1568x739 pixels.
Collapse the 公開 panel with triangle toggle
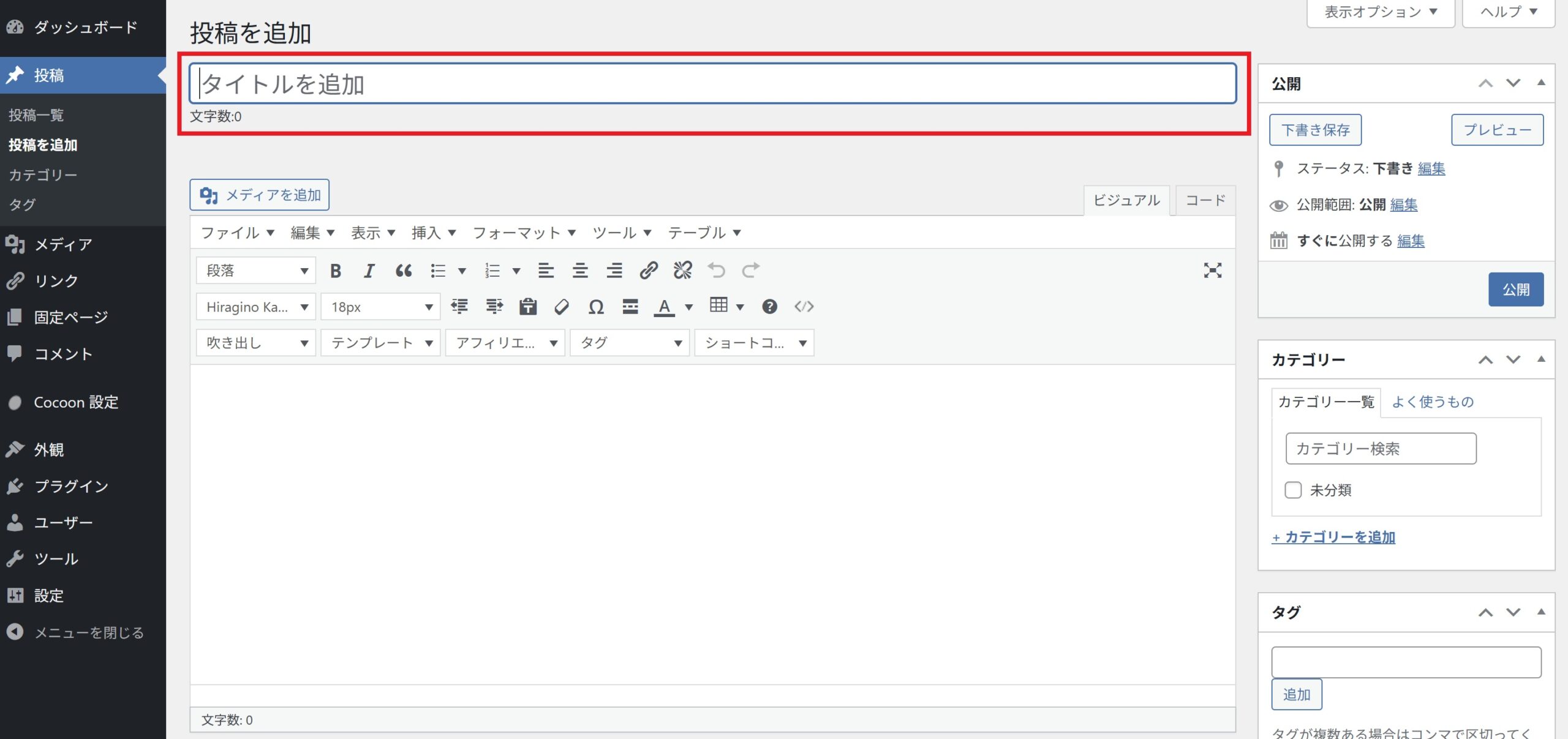click(1541, 83)
